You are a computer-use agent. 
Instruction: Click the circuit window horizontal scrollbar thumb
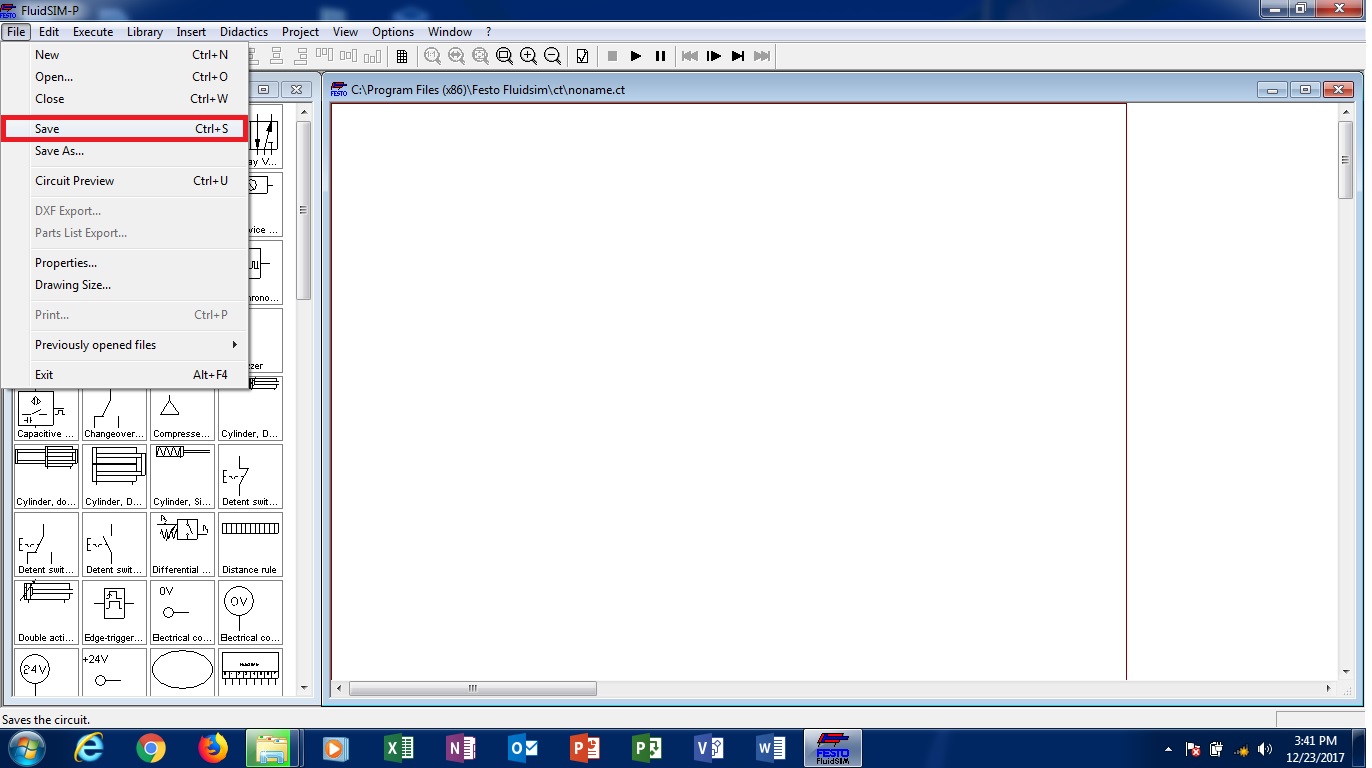pos(473,688)
